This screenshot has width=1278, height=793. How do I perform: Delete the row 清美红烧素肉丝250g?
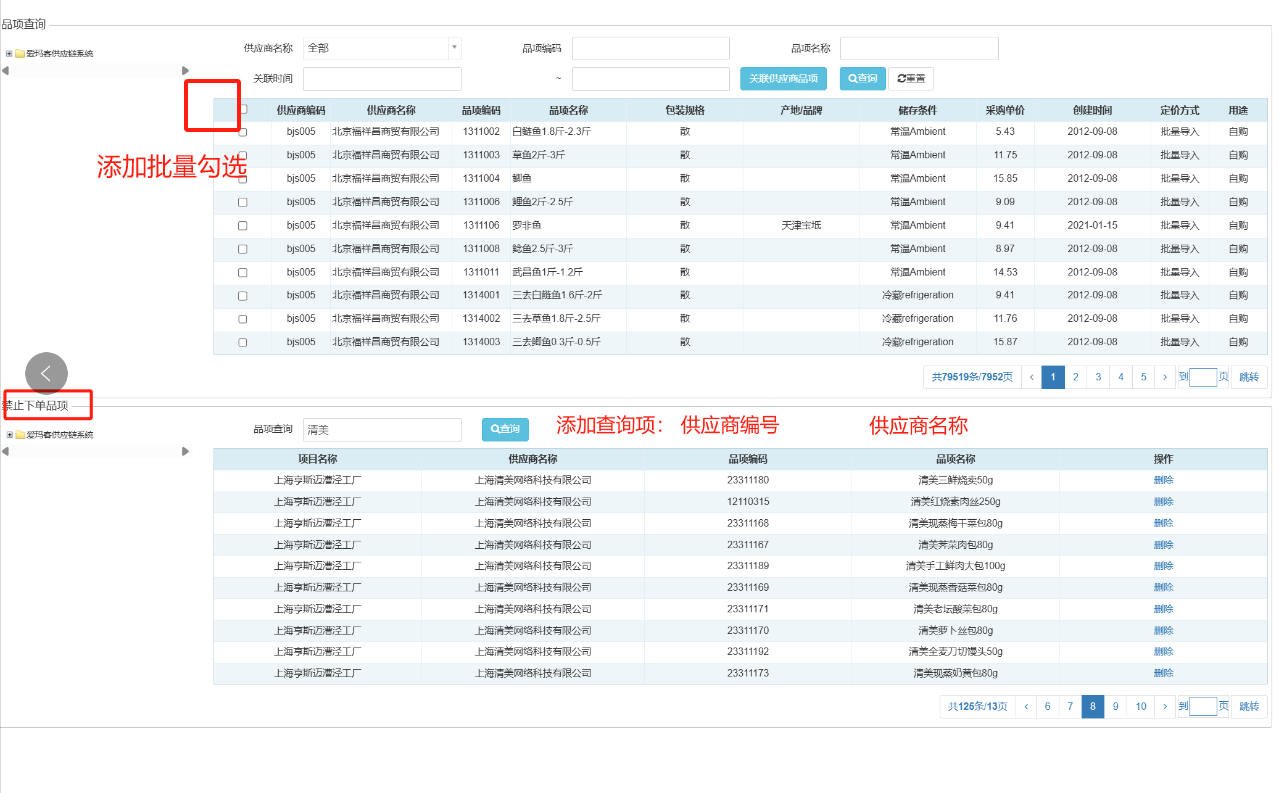coord(1163,502)
